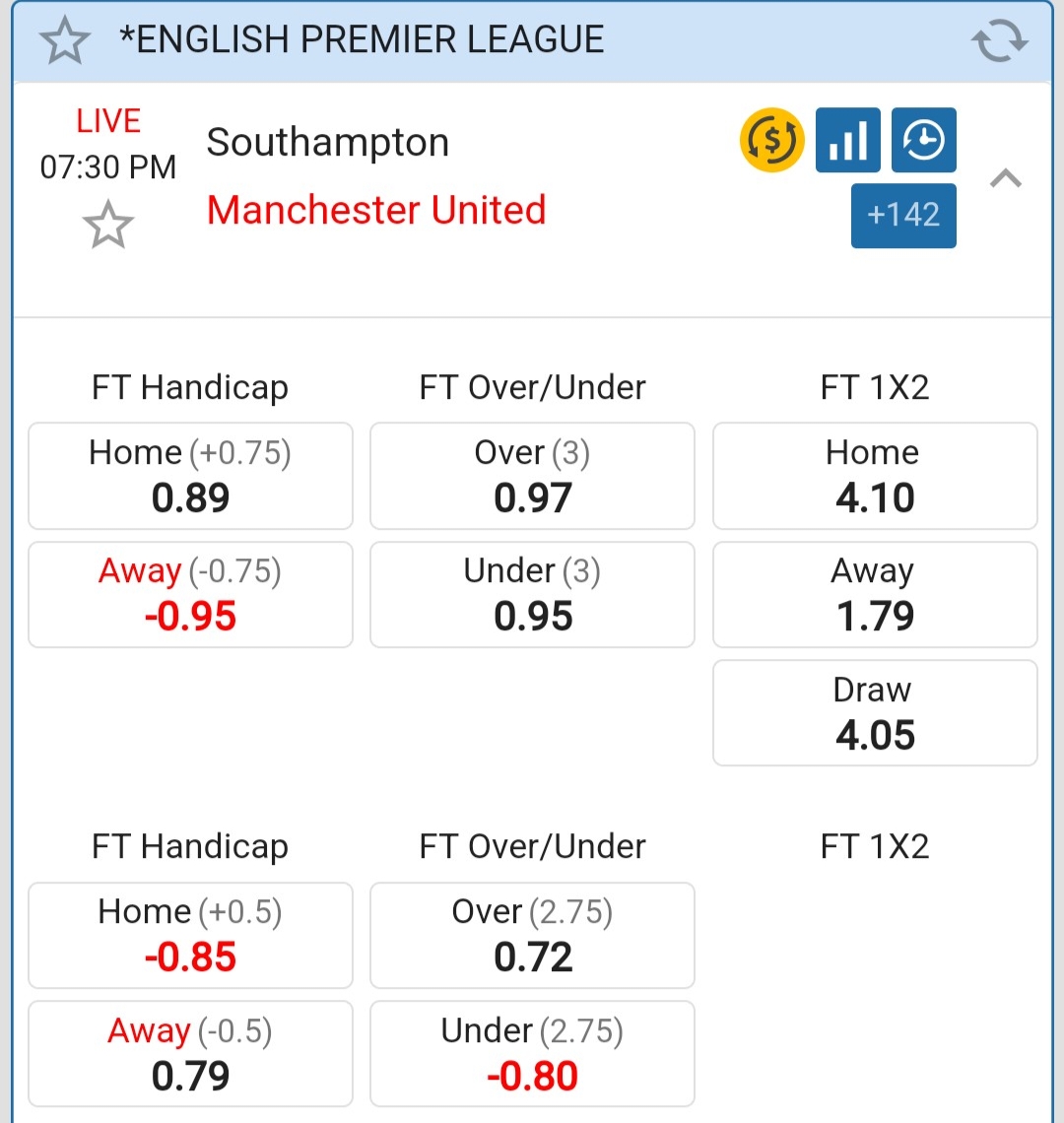Select Away (-0.5) handicap odds 0.79

(190, 1053)
